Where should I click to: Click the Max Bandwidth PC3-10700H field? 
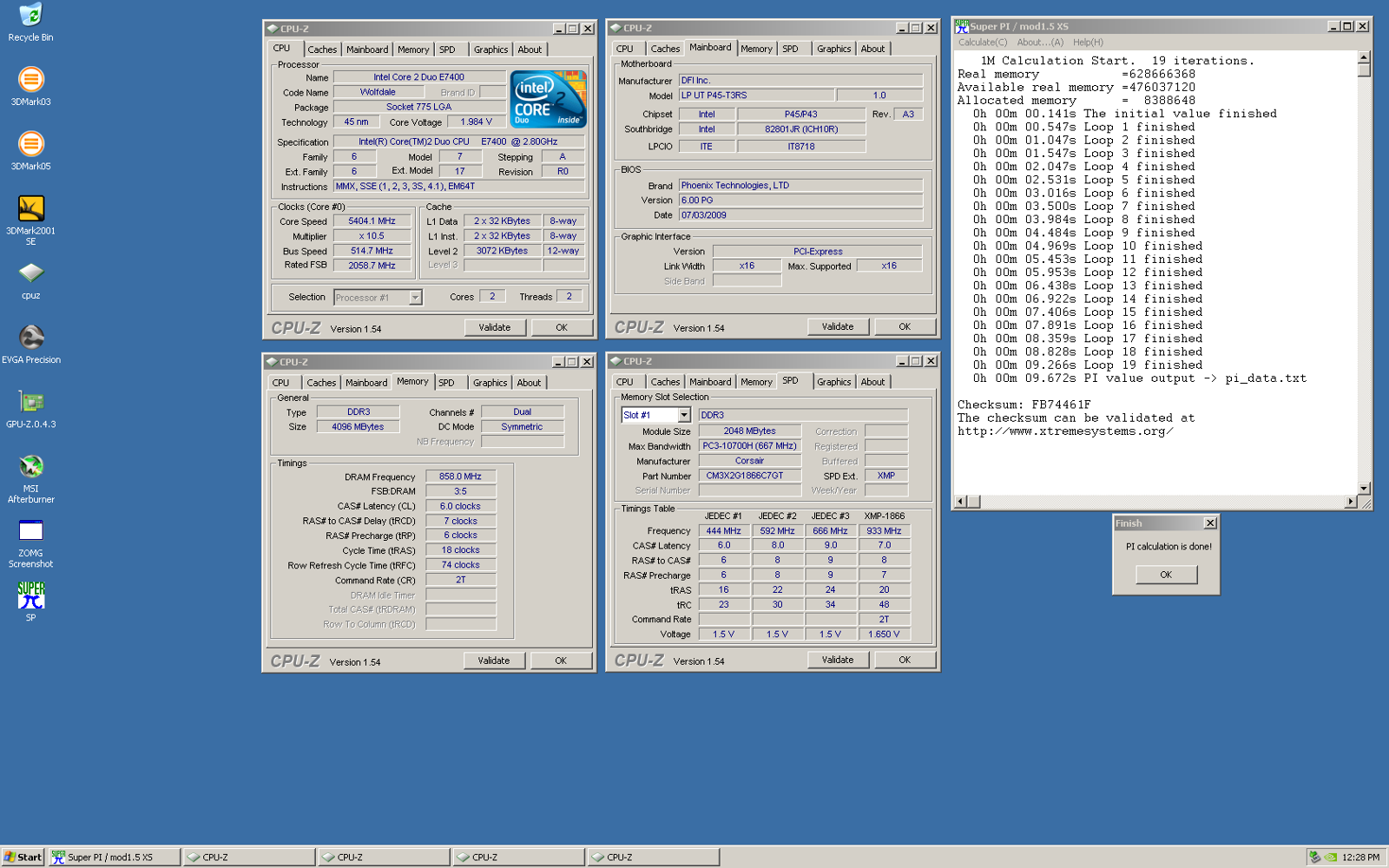click(749, 446)
